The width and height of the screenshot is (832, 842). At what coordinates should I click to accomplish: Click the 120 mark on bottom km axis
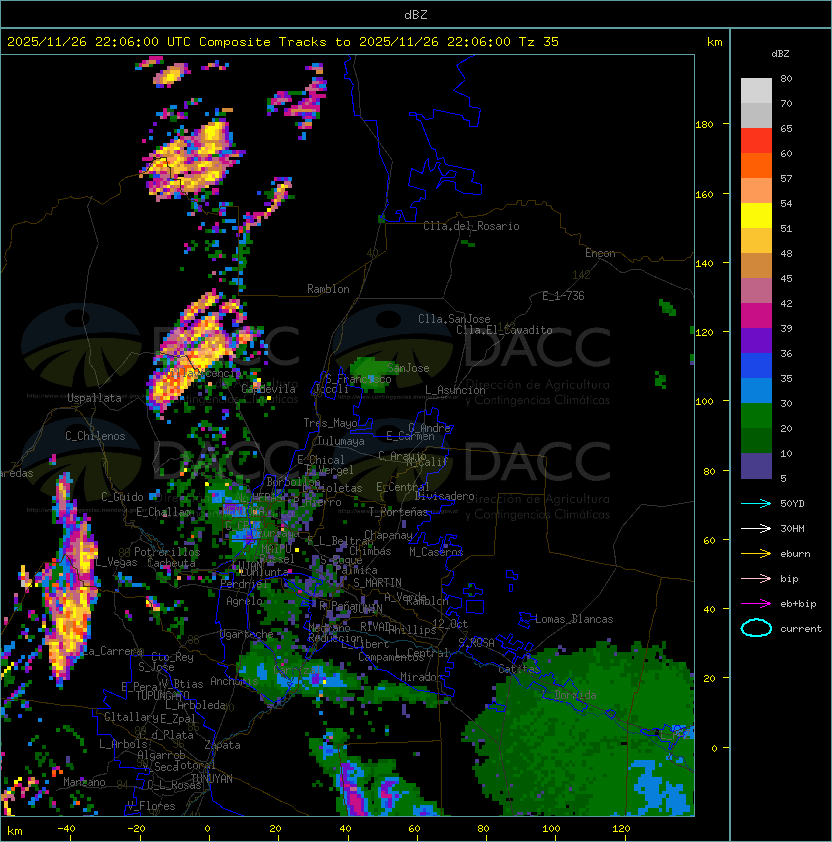coord(621,829)
